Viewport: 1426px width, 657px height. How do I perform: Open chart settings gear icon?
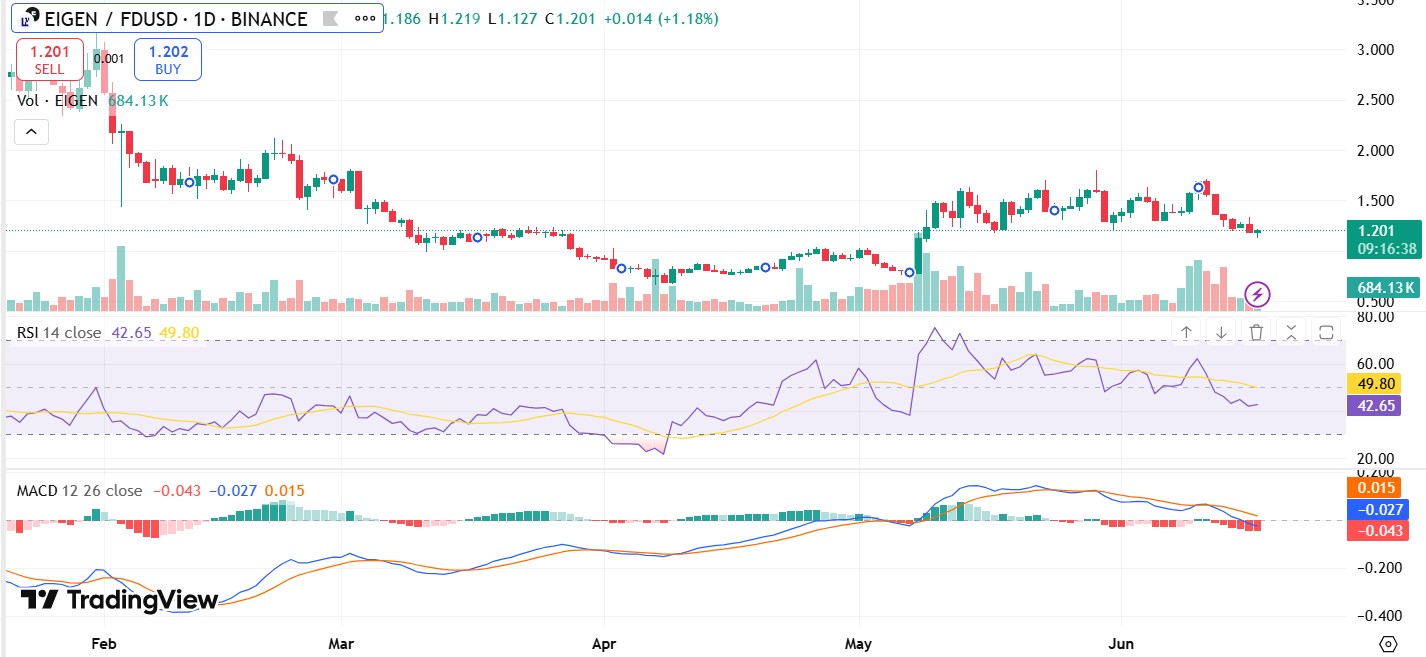coord(1388,643)
